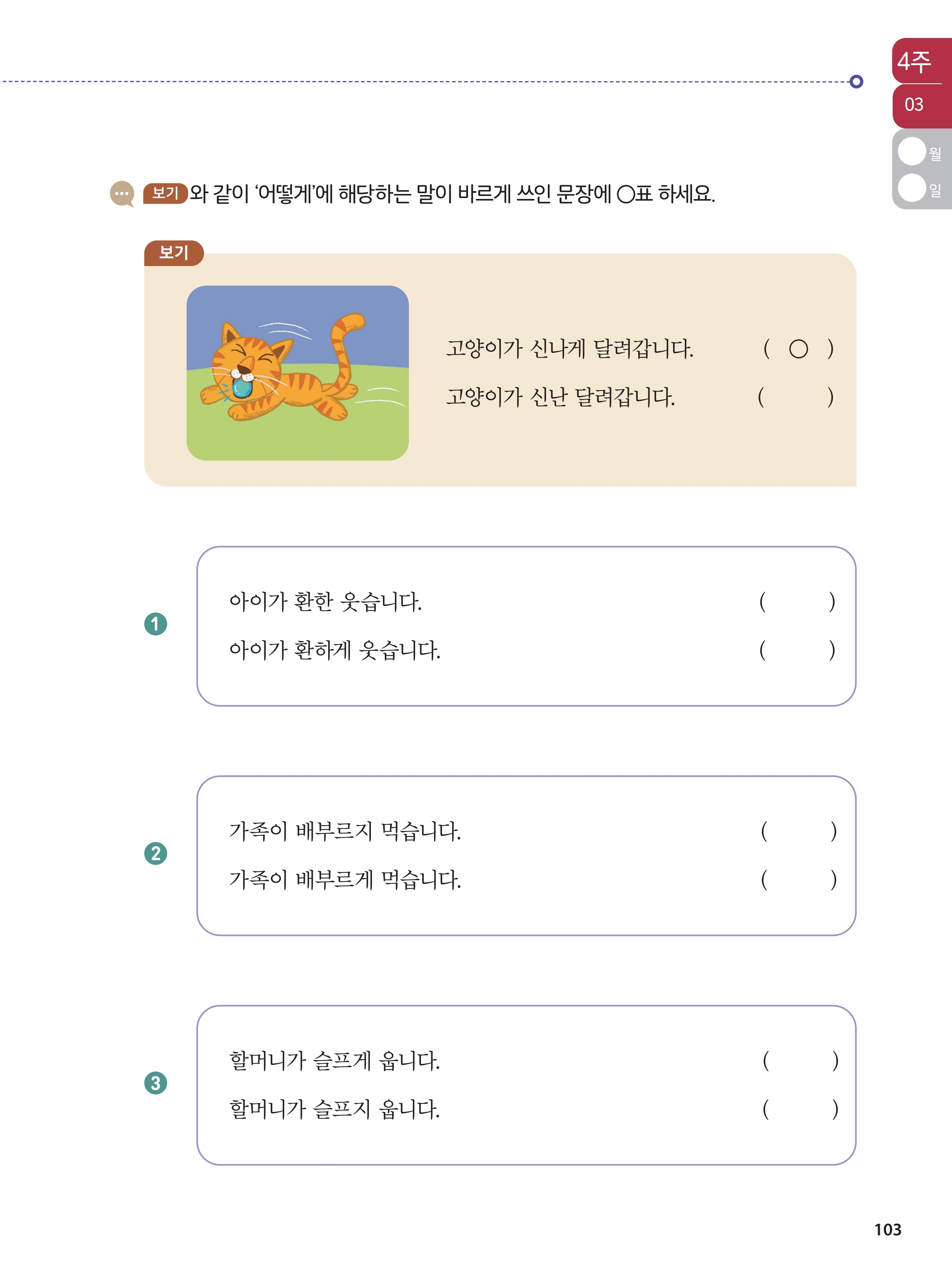This screenshot has height=1278, width=952.
Task: Click the circle mark in the example answer
Action: pos(798,349)
